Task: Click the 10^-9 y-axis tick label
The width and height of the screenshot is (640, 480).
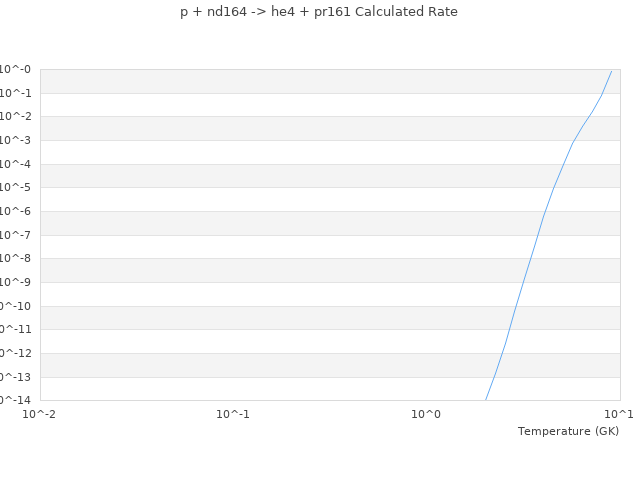Action: (x=15, y=282)
